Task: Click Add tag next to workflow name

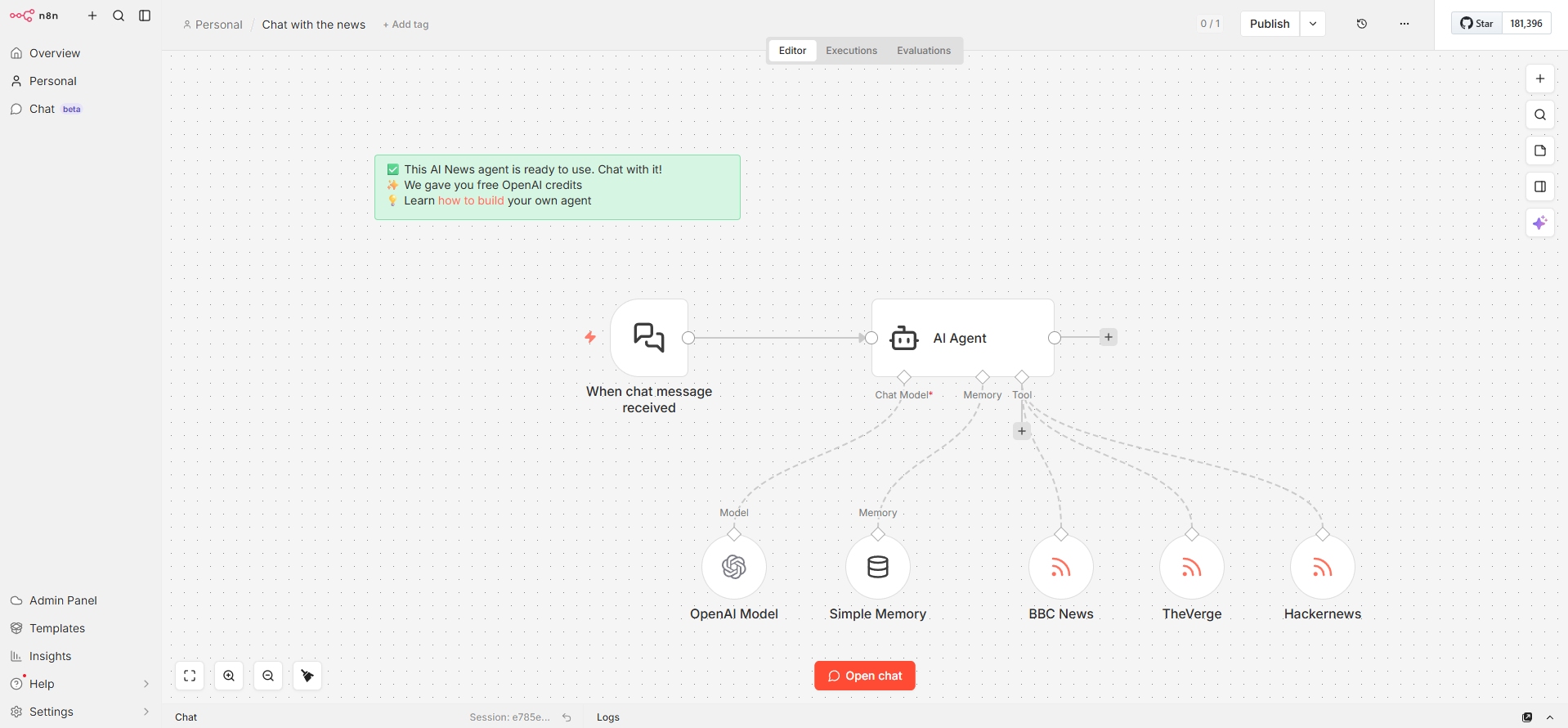Action: tap(406, 25)
